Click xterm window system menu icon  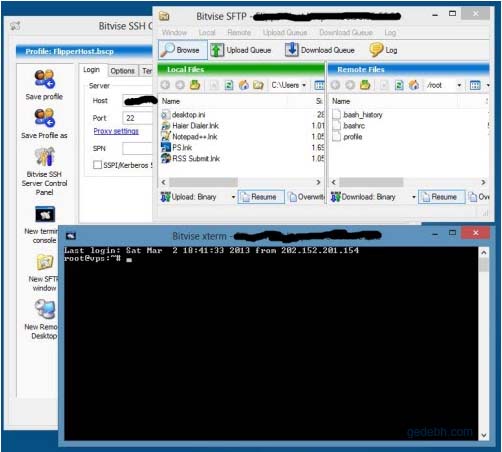pos(71,236)
